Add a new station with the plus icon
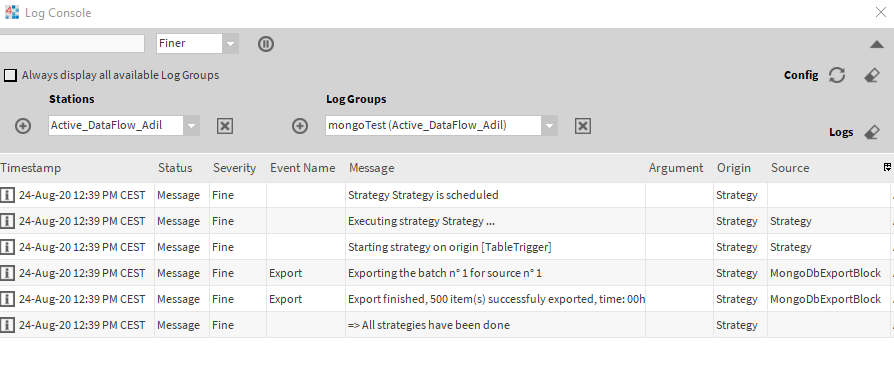 [23, 126]
